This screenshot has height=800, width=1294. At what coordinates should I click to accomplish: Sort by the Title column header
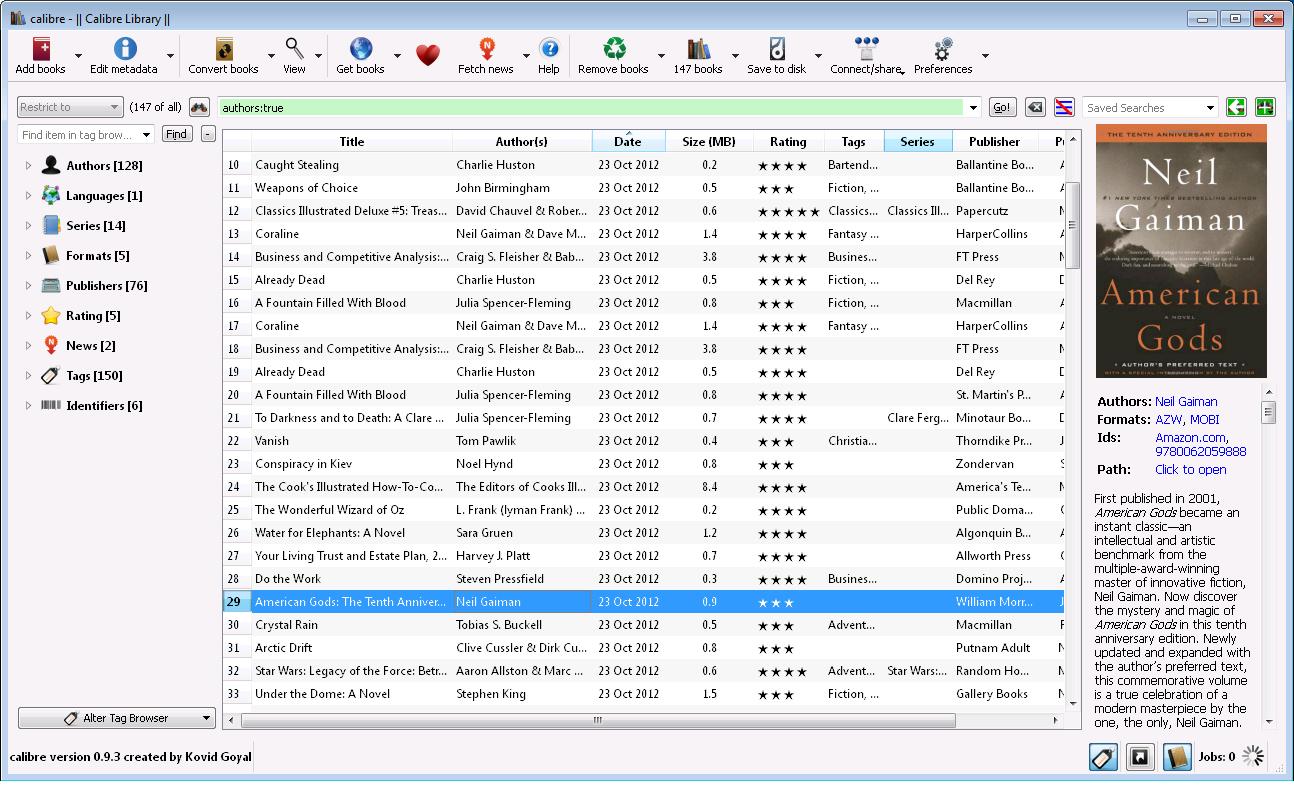(x=352, y=141)
